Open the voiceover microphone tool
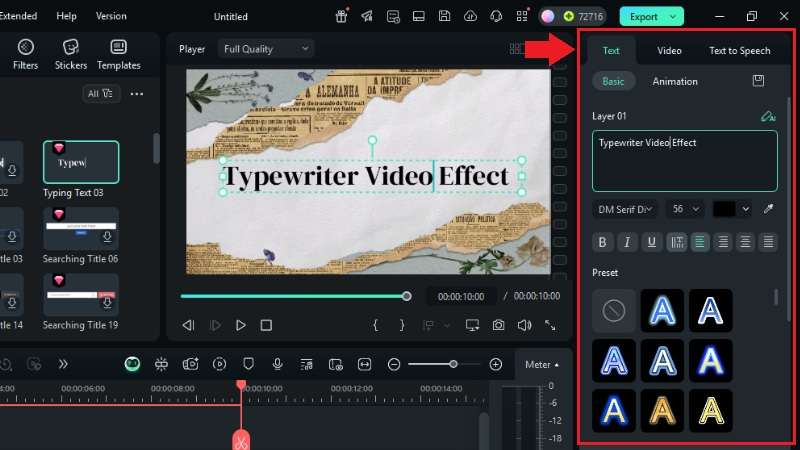The height and width of the screenshot is (450, 800). [x=278, y=364]
